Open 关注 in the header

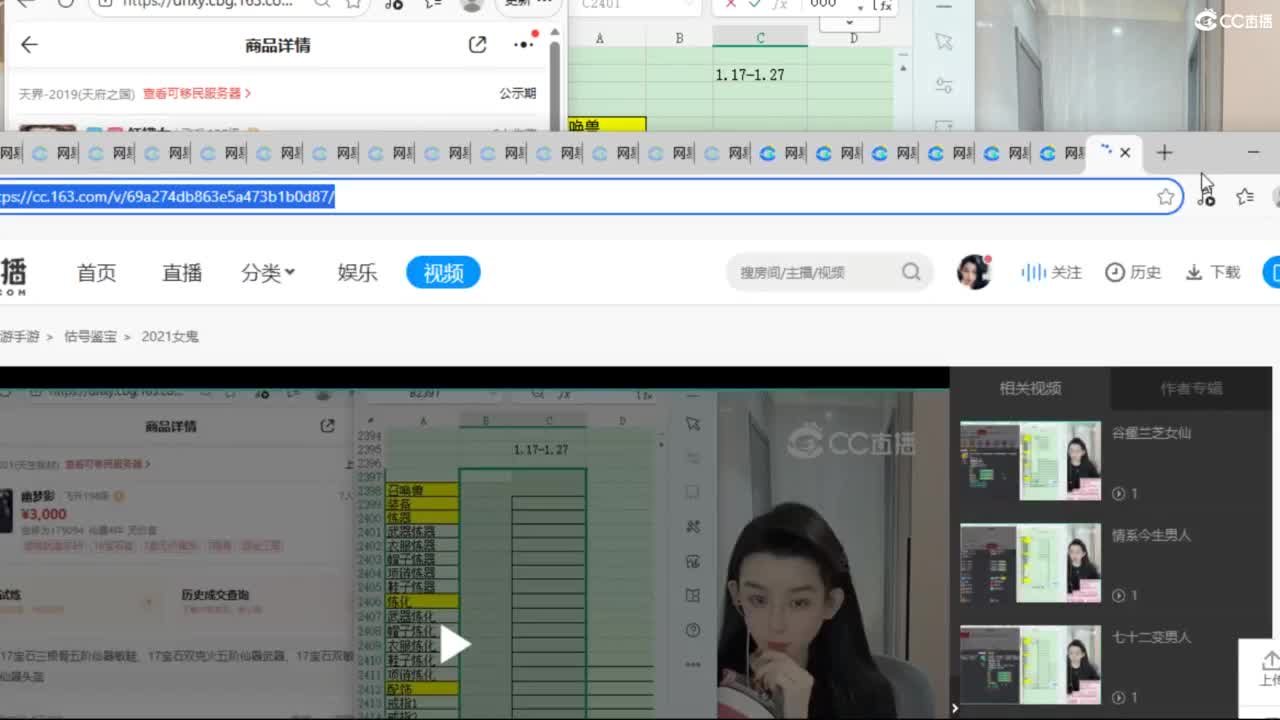click(1051, 272)
